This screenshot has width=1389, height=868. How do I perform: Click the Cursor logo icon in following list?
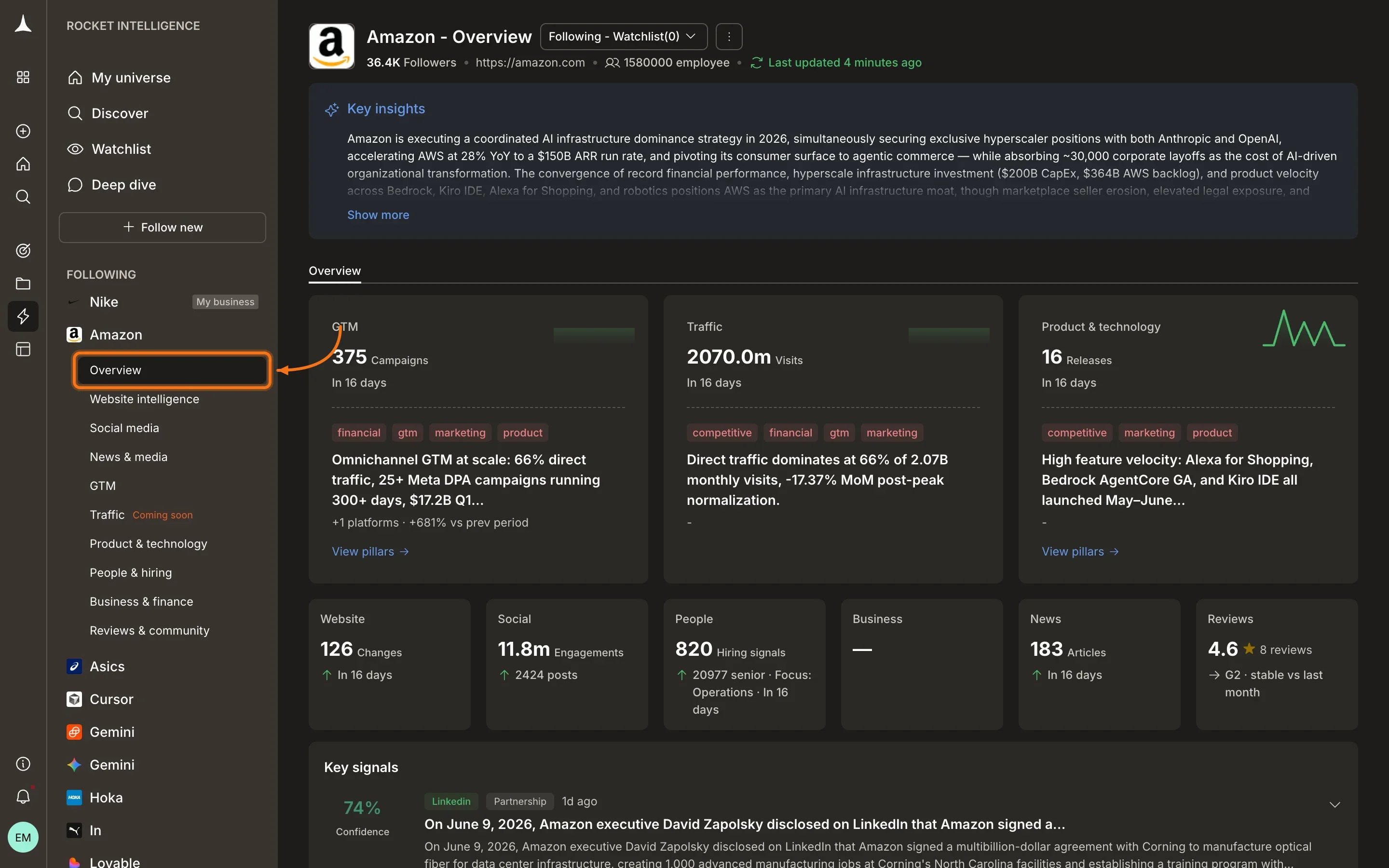[74, 699]
